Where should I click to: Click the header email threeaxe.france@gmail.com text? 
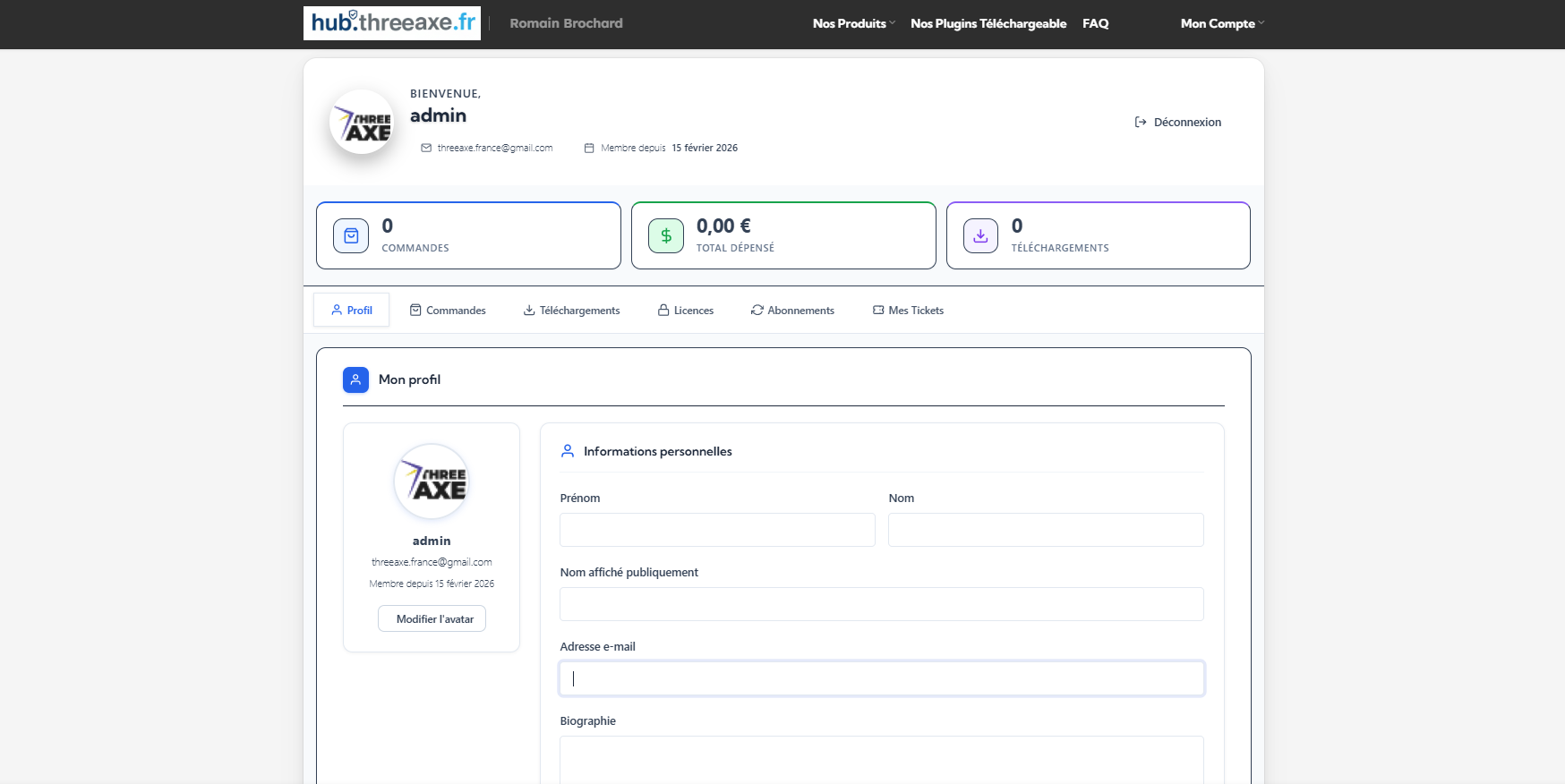pos(495,148)
